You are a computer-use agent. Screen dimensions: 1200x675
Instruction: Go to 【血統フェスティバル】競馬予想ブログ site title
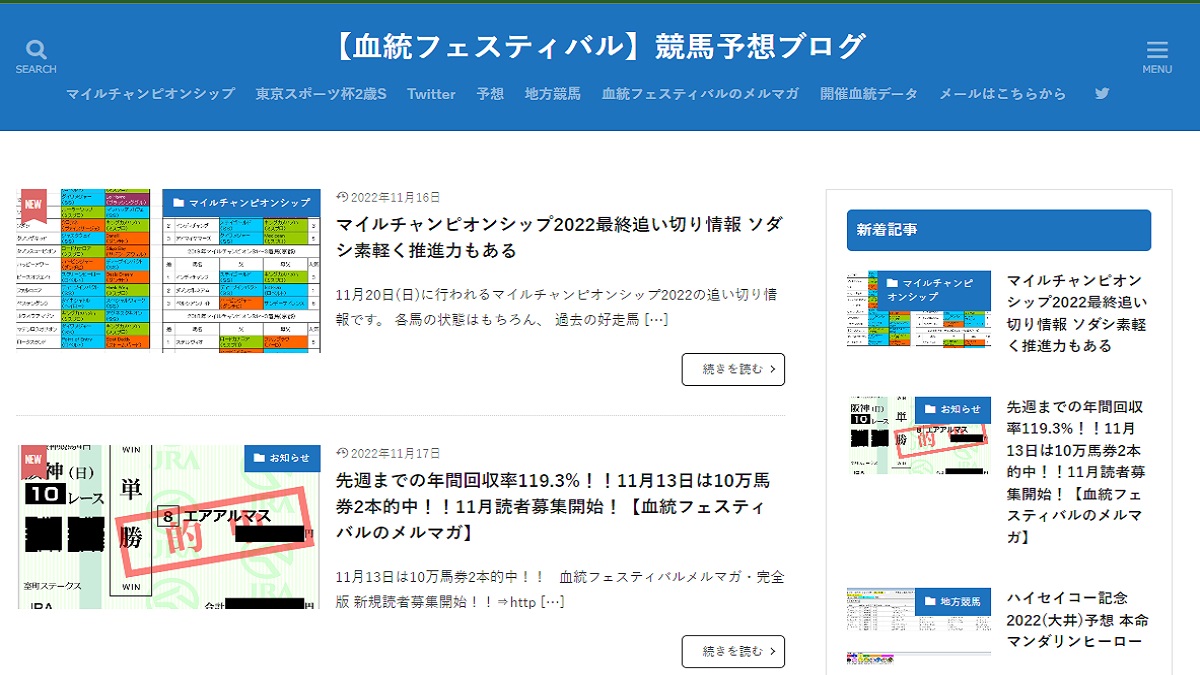point(600,46)
